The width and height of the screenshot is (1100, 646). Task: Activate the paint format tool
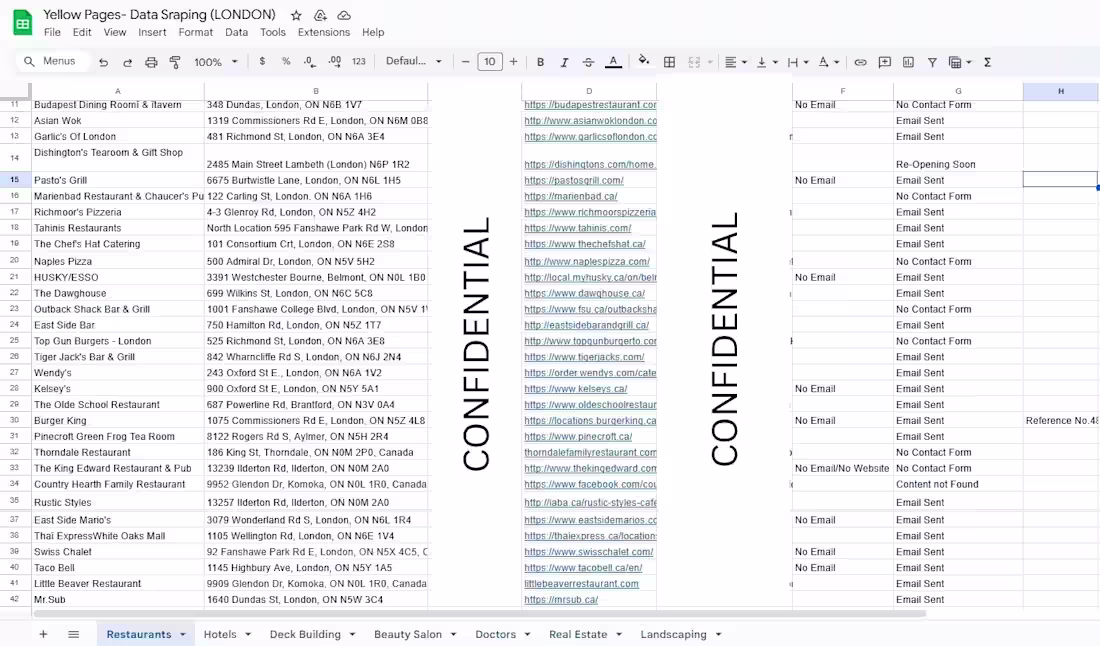(175, 62)
